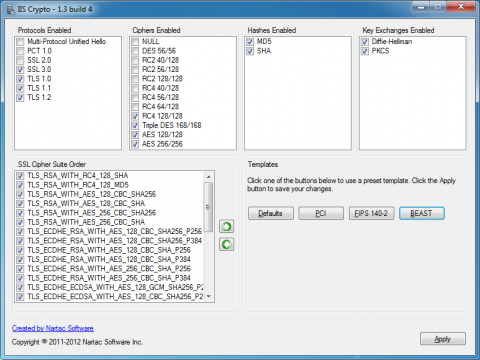Image resolution: width=480 pixels, height=360 pixels.
Task: Close the IIS Crypto window
Action: point(461,7)
